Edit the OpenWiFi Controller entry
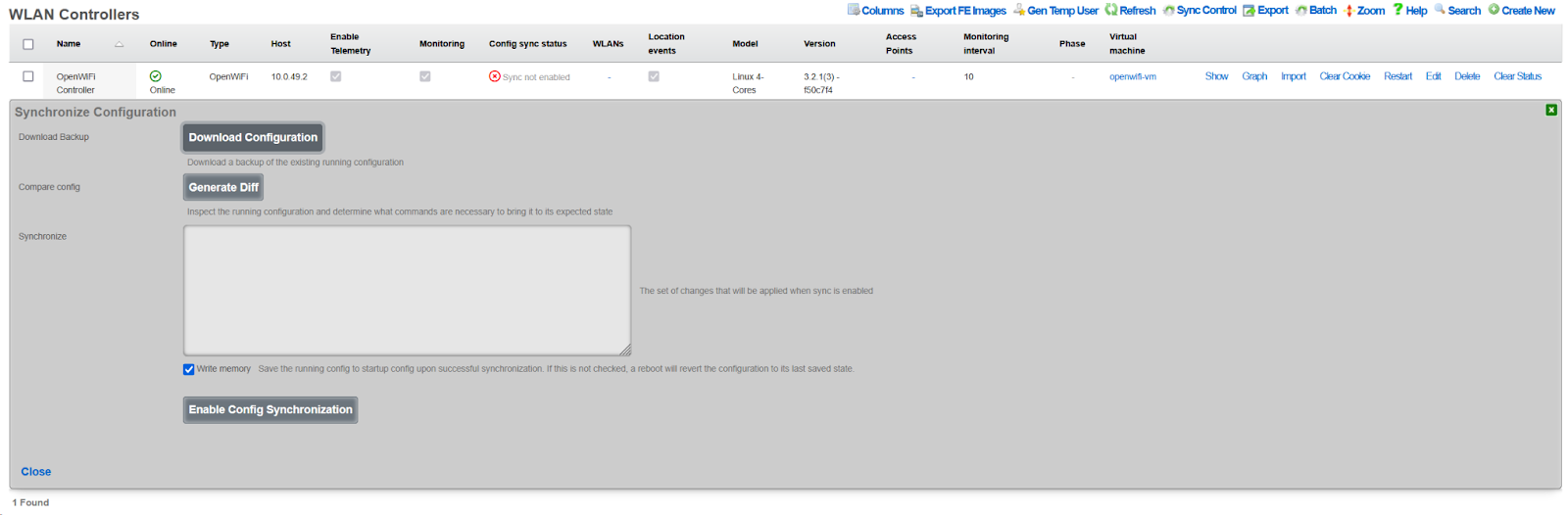1568x515 pixels. click(1434, 76)
